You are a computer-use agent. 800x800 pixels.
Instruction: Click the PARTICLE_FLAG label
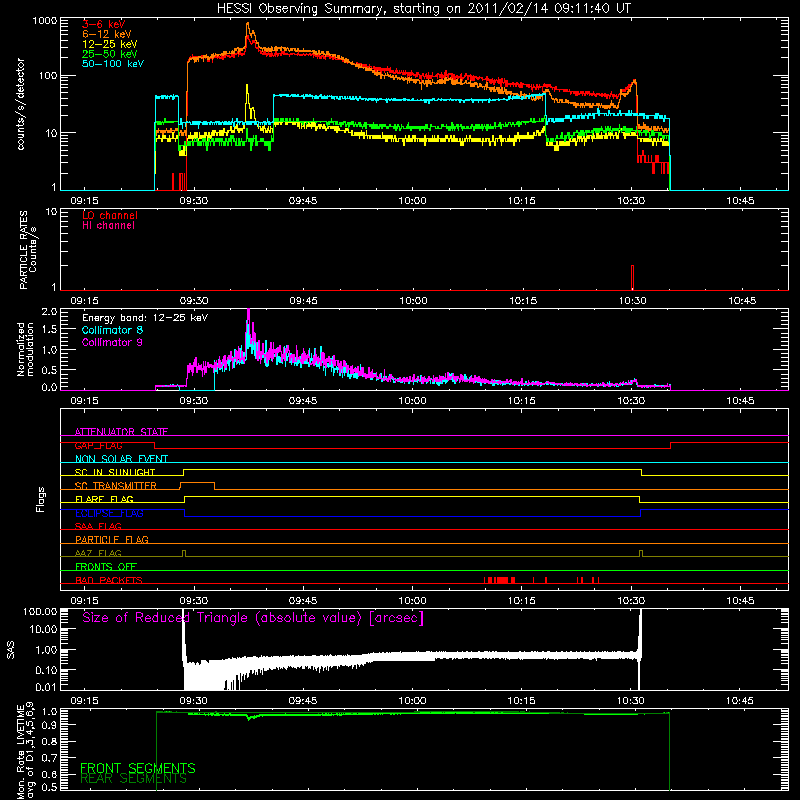[112, 539]
